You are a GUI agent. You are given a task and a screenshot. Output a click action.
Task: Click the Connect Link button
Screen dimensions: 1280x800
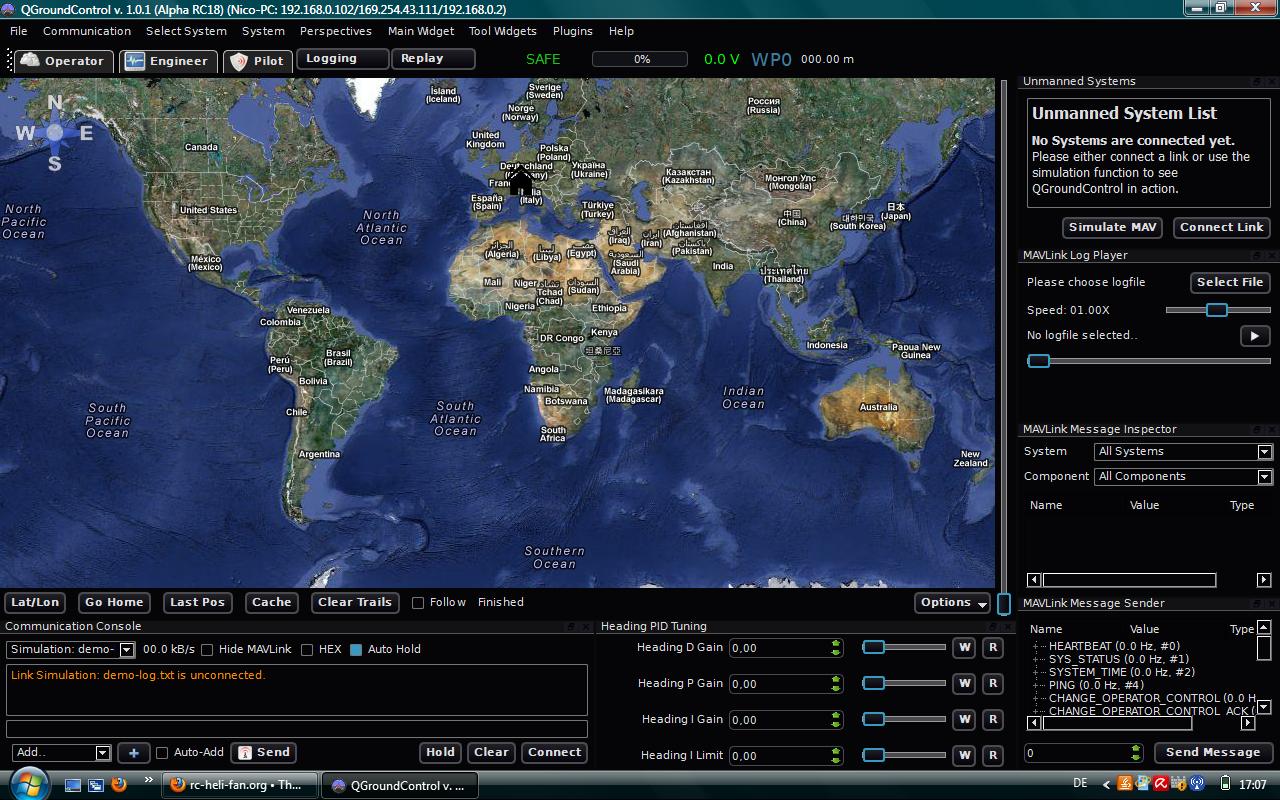click(1221, 228)
